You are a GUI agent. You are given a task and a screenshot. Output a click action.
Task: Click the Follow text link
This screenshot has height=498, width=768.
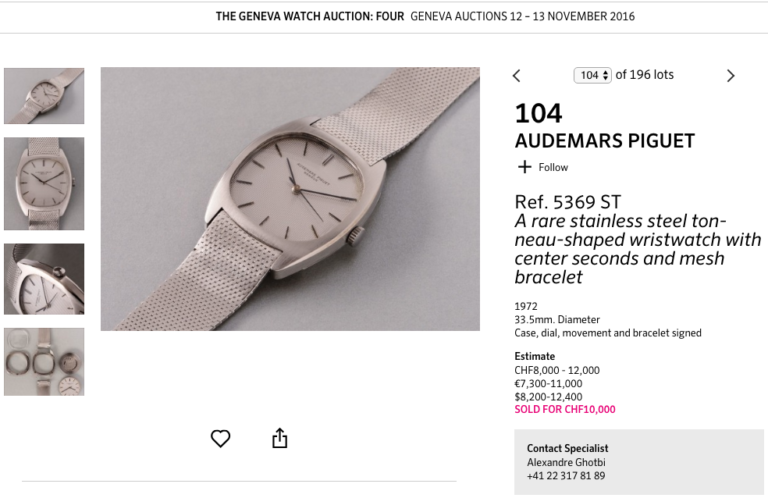[553, 167]
